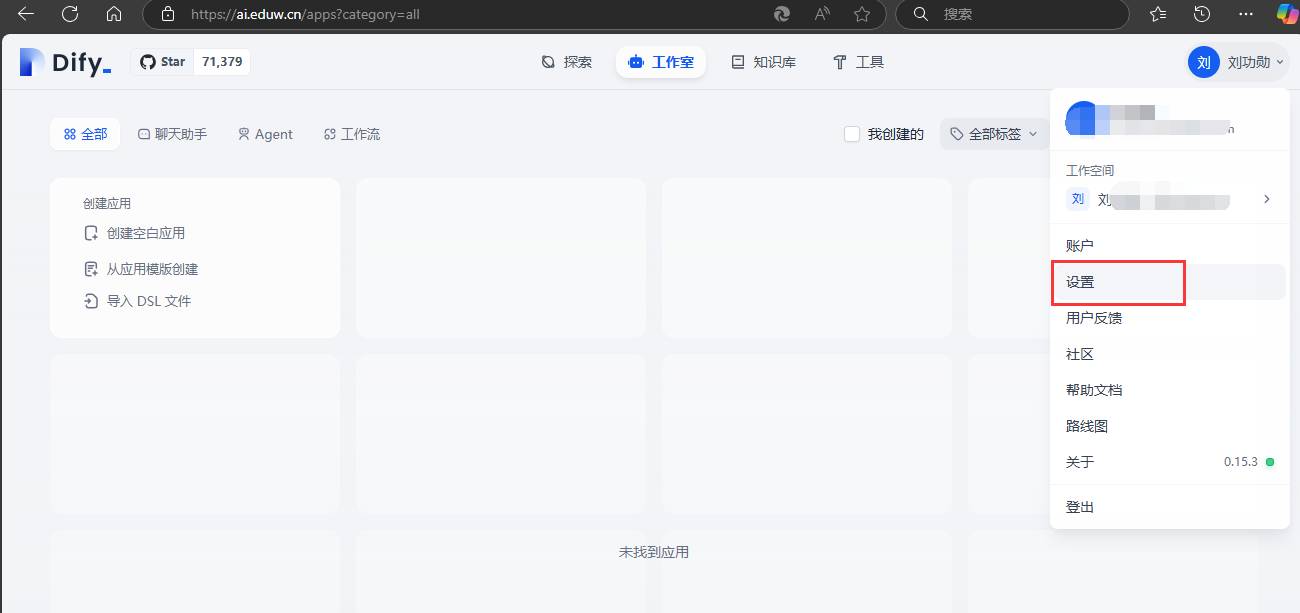Image resolution: width=1300 pixels, height=613 pixels.
Task: Click the user avatar icon
Action: (x=1203, y=62)
